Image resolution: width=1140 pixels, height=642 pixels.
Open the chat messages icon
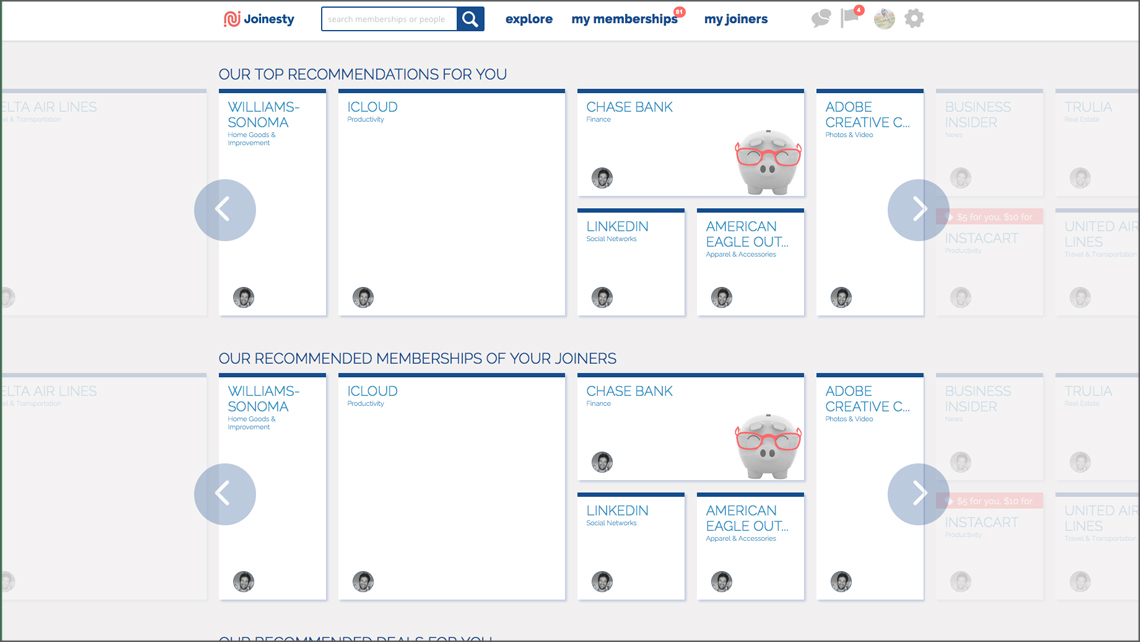[821, 18]
